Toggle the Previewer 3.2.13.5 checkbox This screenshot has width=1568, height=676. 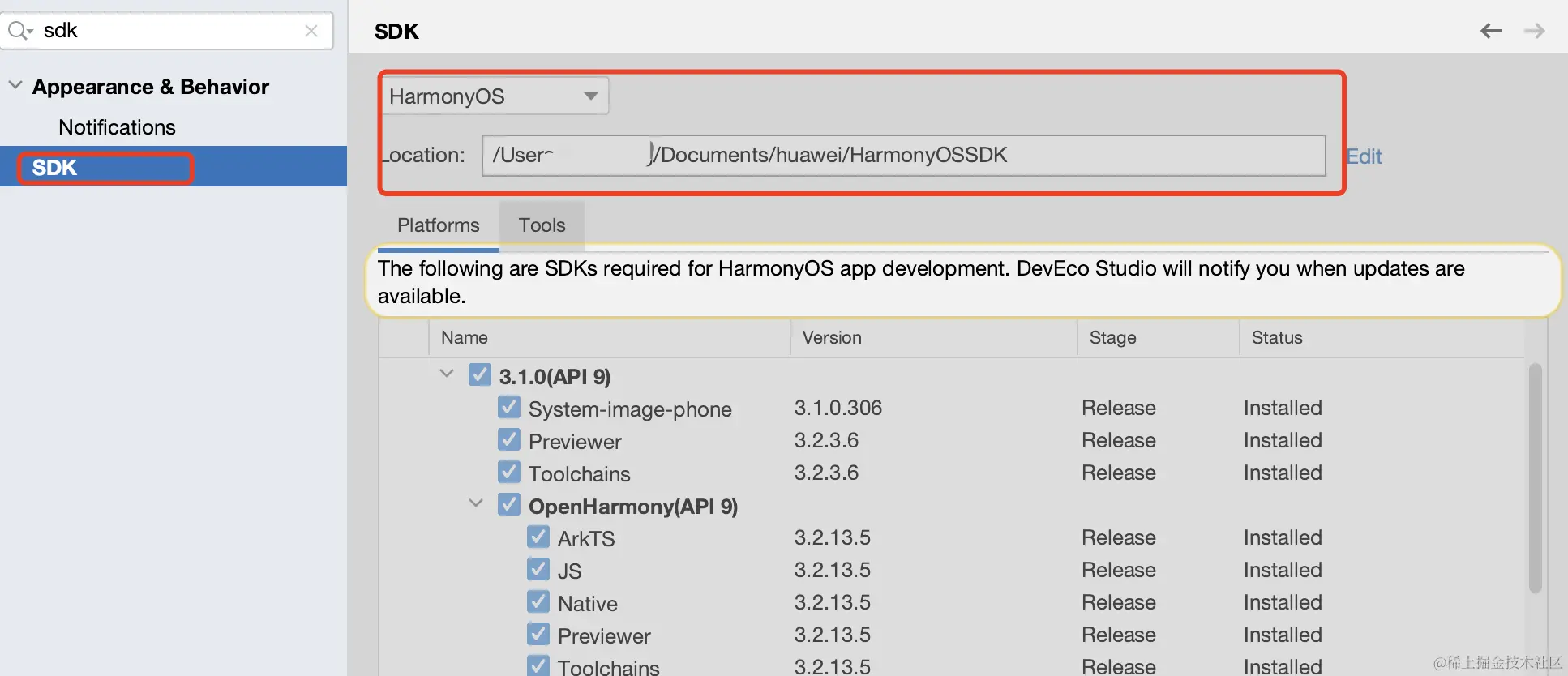click(538, 634)
